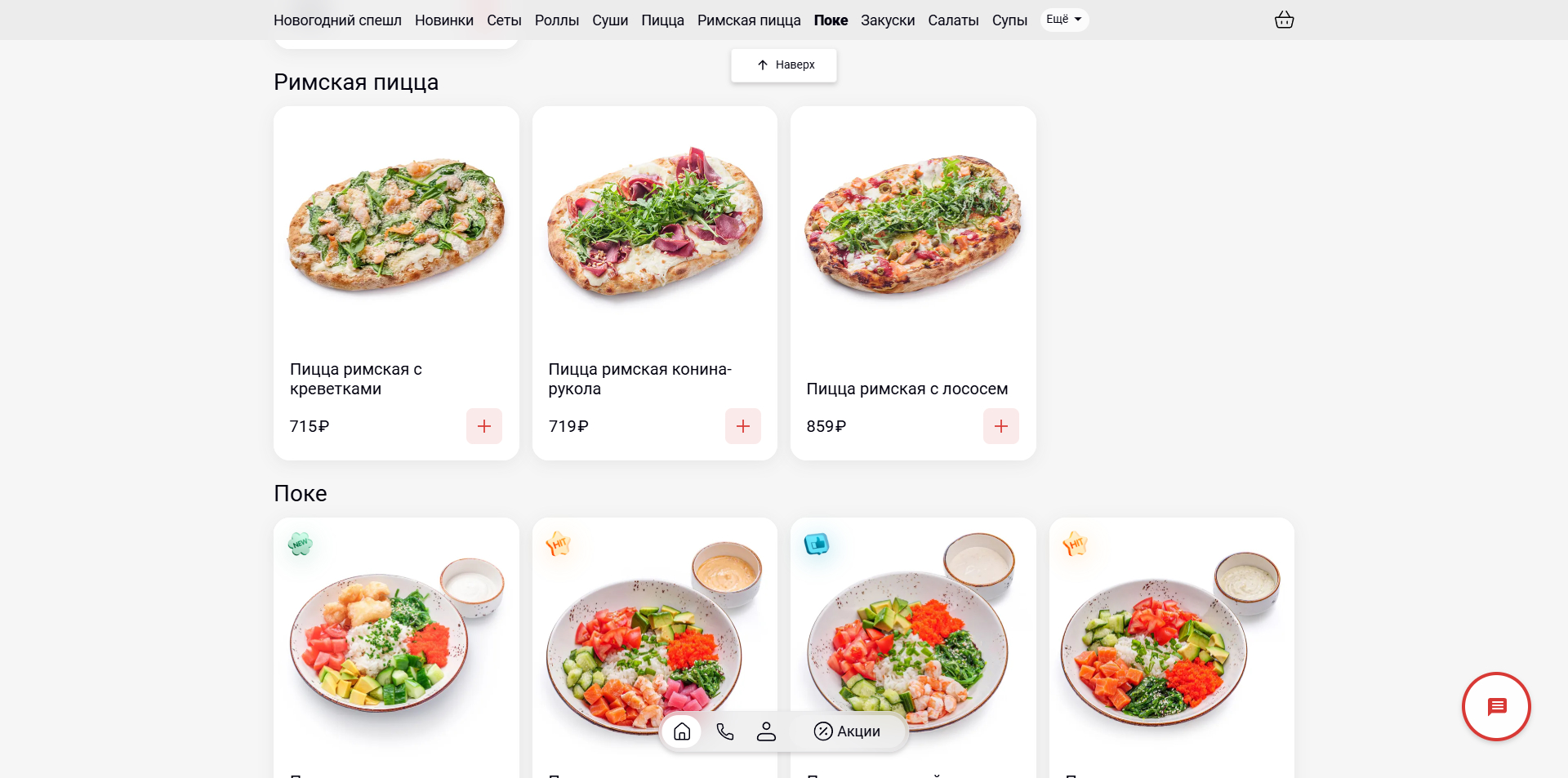This screenshot has width=1568, height=778.
Task: Add Пицца римская с креветками to cart
Action: pos(484,426)
